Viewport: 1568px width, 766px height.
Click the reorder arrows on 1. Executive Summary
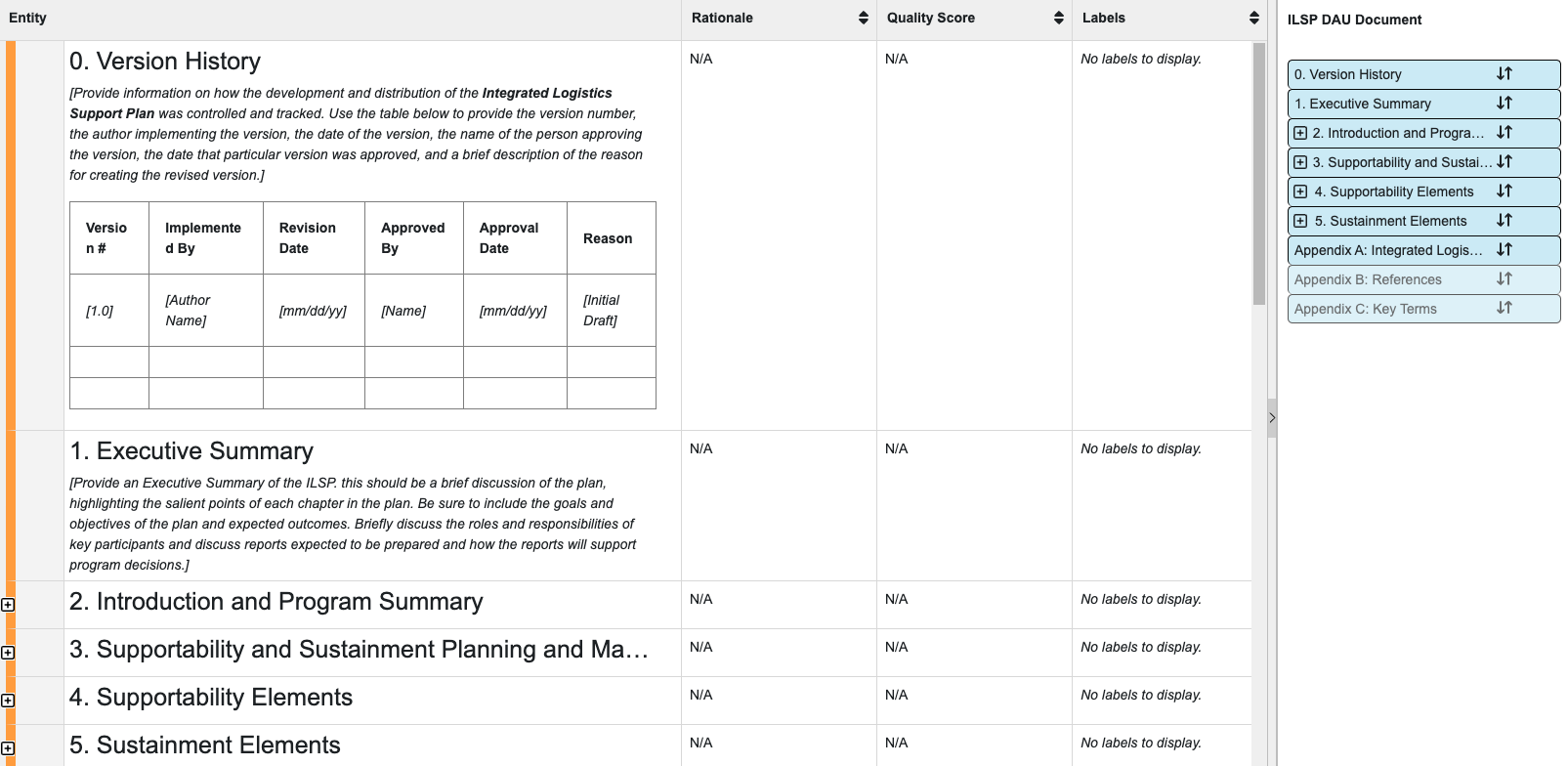[x=1504, y=103]
